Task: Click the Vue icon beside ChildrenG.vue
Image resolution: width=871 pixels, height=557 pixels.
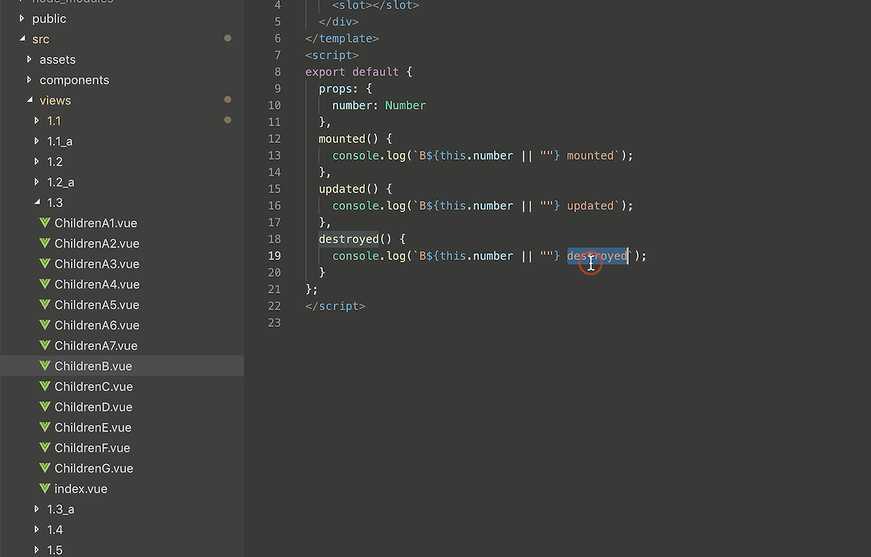Action: coord(45,468)
